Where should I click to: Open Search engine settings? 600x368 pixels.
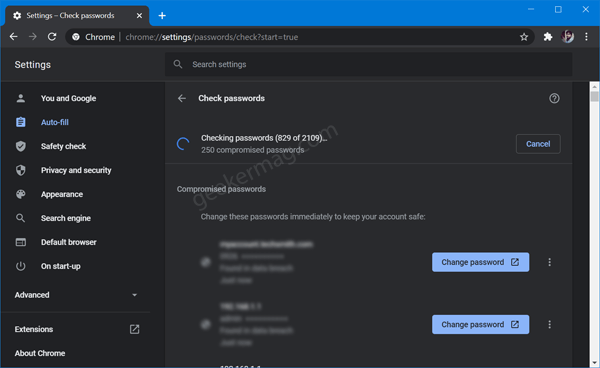[x=66, y=218]
